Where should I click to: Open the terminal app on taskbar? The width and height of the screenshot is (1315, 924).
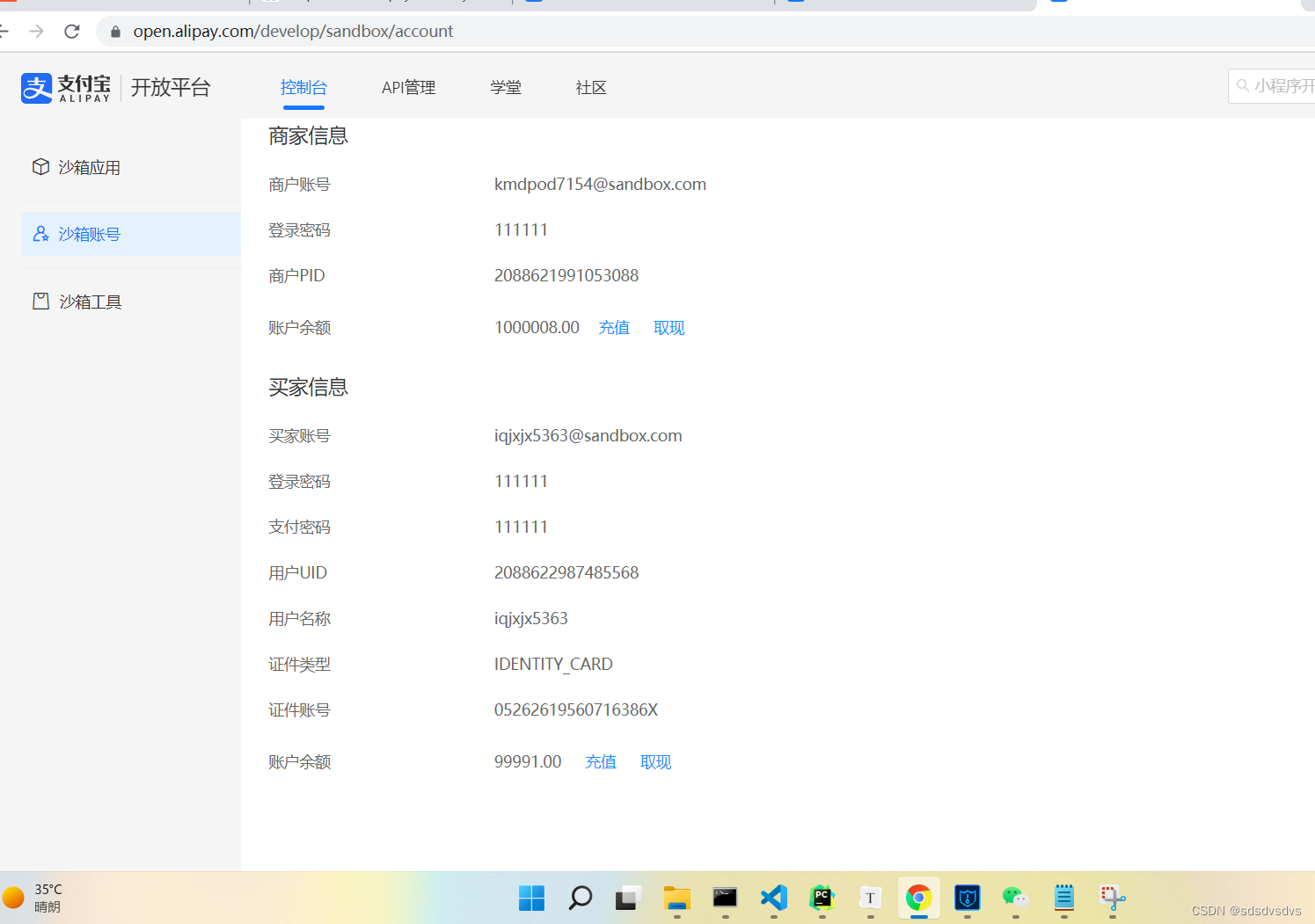tap(725, 898)
